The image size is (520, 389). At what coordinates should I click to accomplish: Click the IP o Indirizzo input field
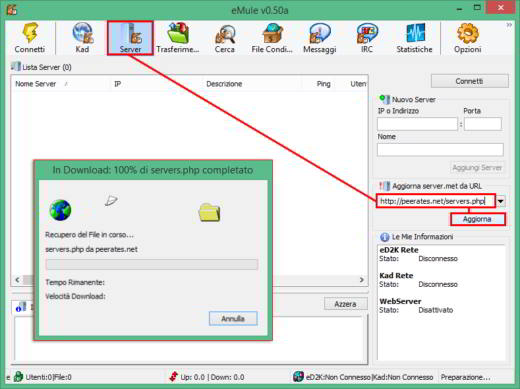(x=417, y=124)
